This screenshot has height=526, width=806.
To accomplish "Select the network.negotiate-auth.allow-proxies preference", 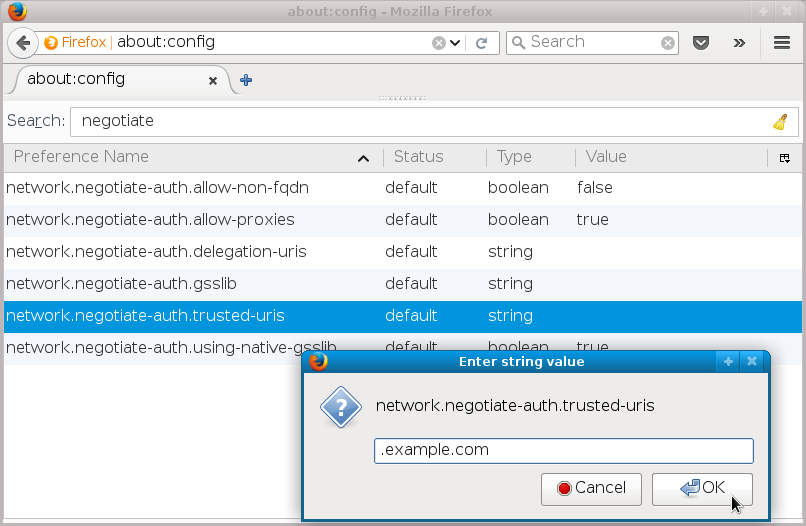I will pyautogui.click(x=403, y=220).
